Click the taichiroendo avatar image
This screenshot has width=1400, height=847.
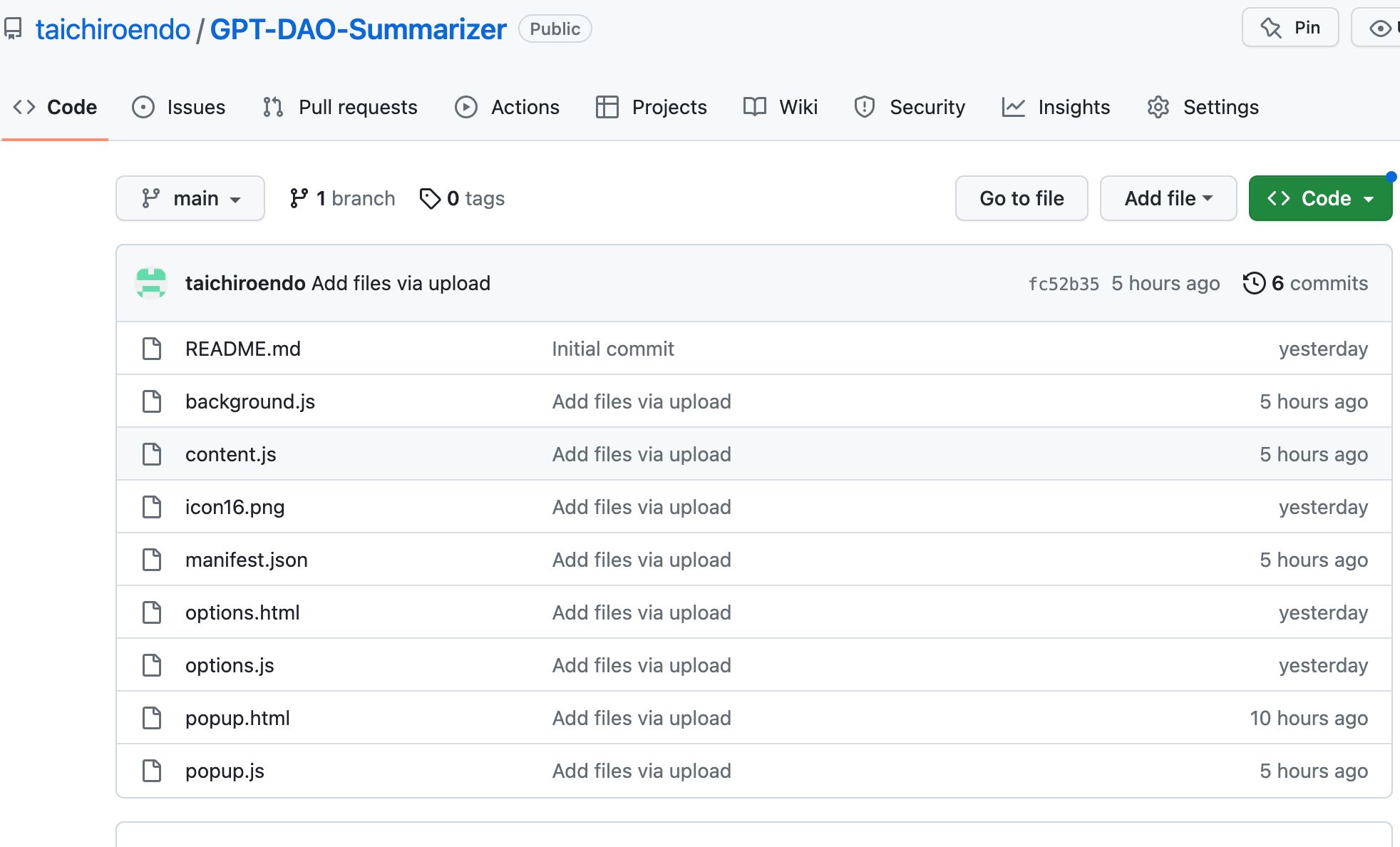coord(151,283)
